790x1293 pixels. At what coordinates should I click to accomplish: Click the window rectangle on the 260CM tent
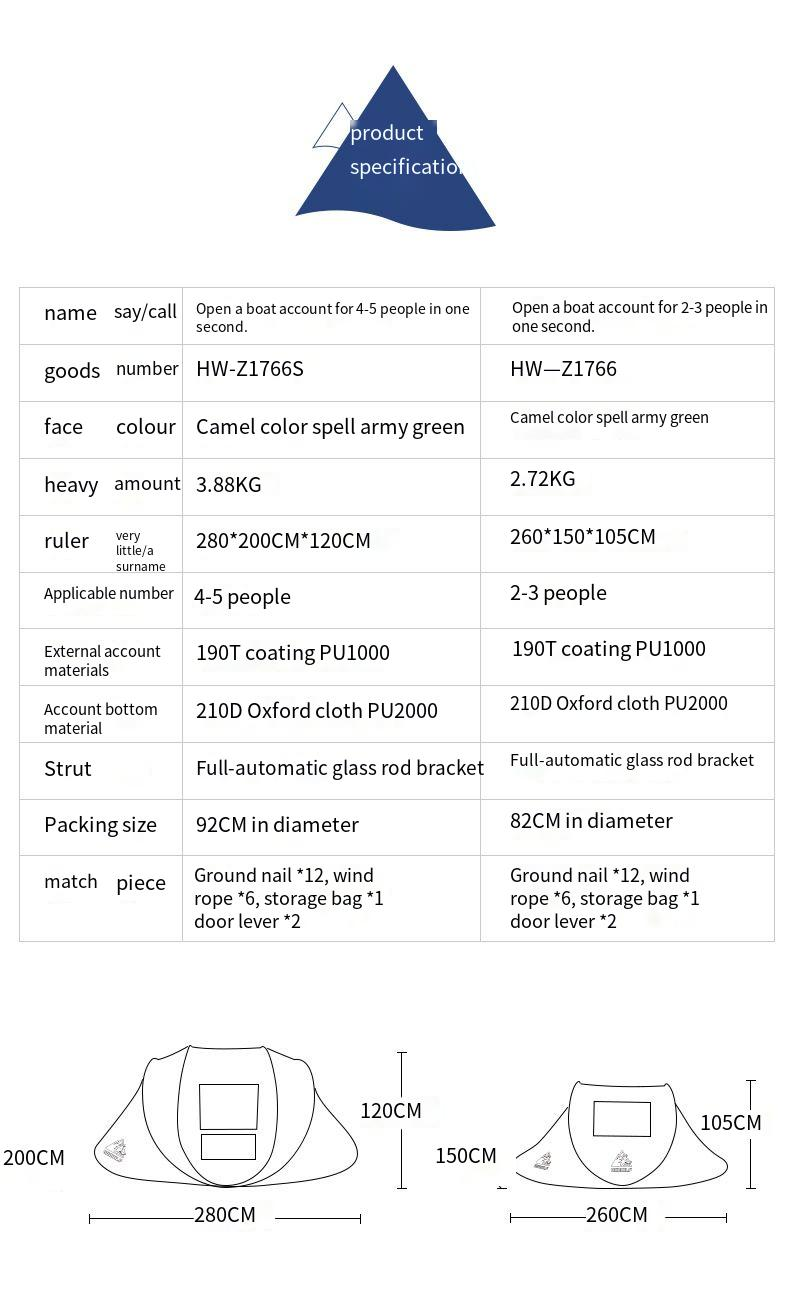[621, 1119]
